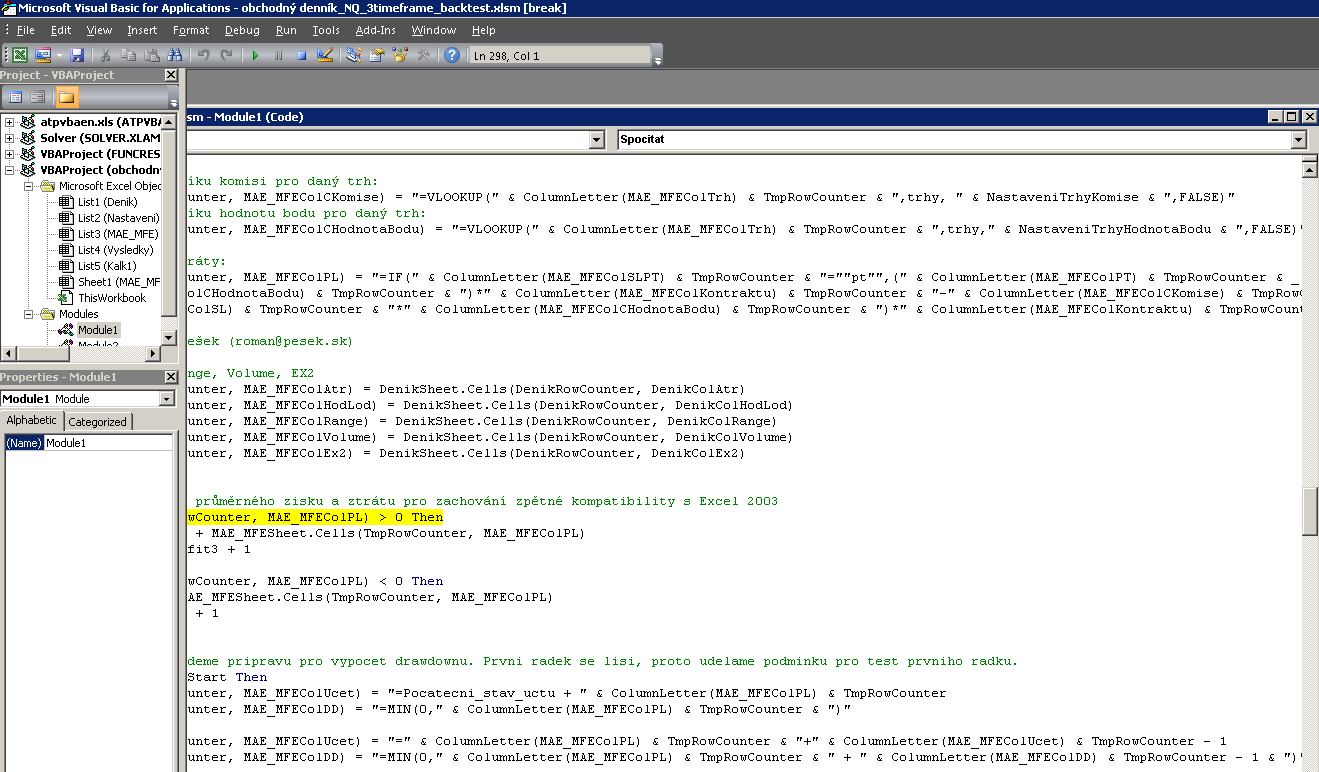
Task: Switch to the Categorized tab
Action: tap(97, 422)
